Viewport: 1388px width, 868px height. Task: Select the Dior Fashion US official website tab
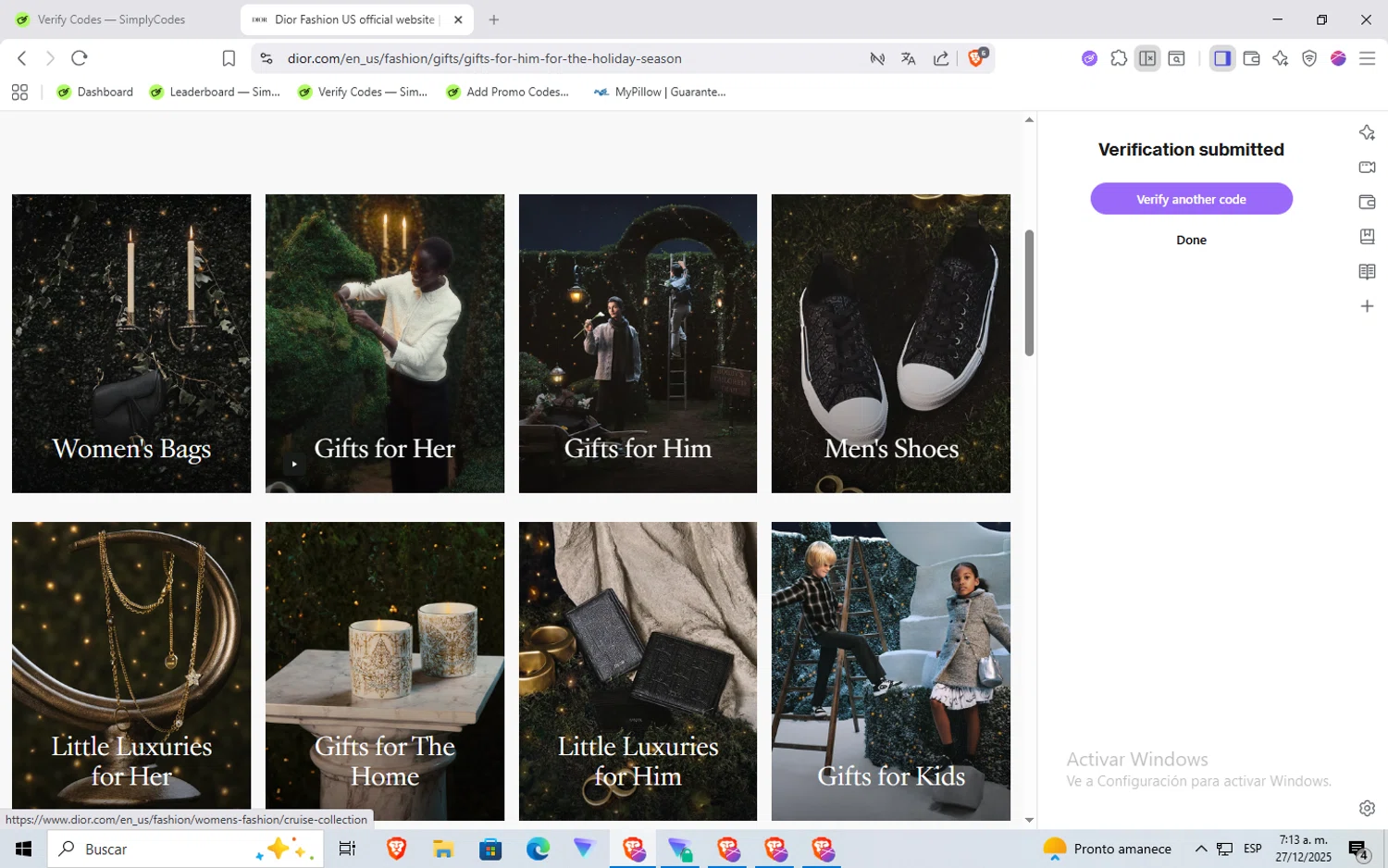[347, 19]
